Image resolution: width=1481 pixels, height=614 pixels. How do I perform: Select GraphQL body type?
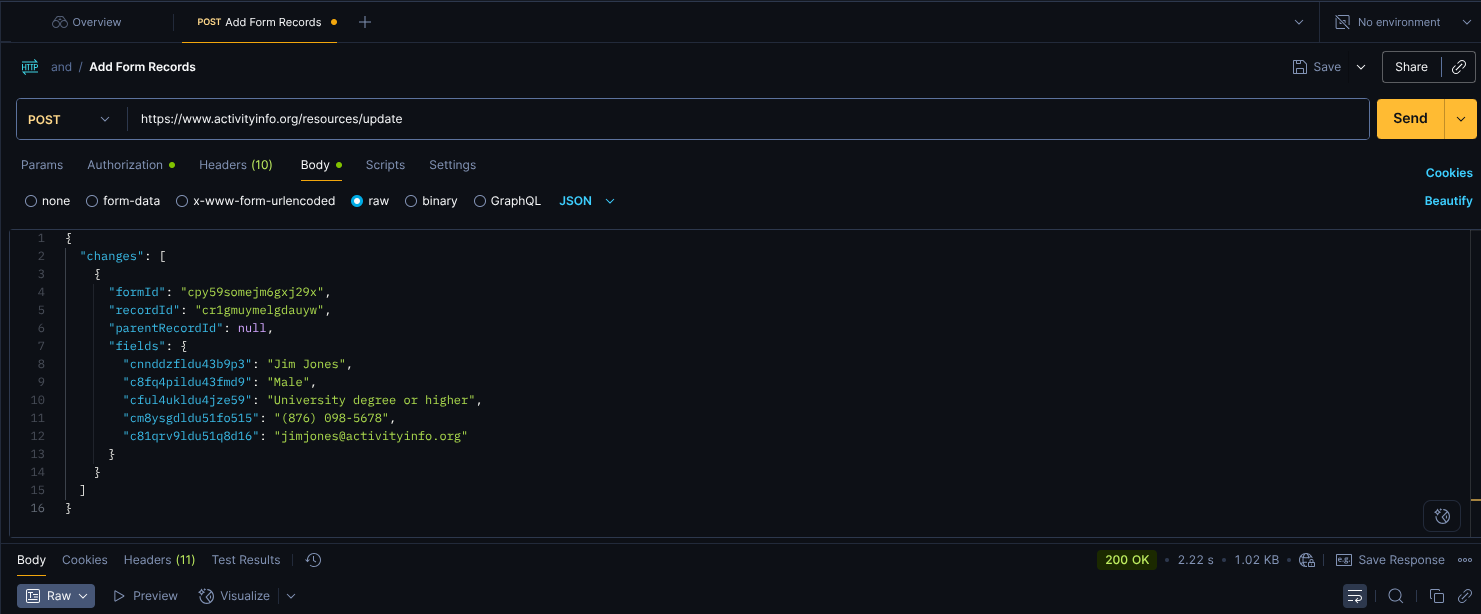tap(507, 201)
